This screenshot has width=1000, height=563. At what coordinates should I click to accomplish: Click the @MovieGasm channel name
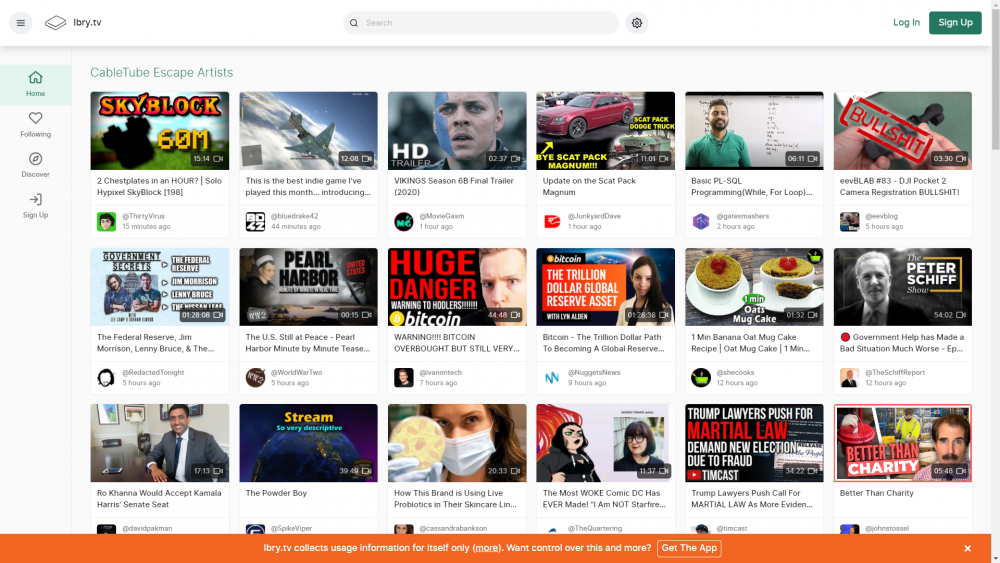click(441, 216)
